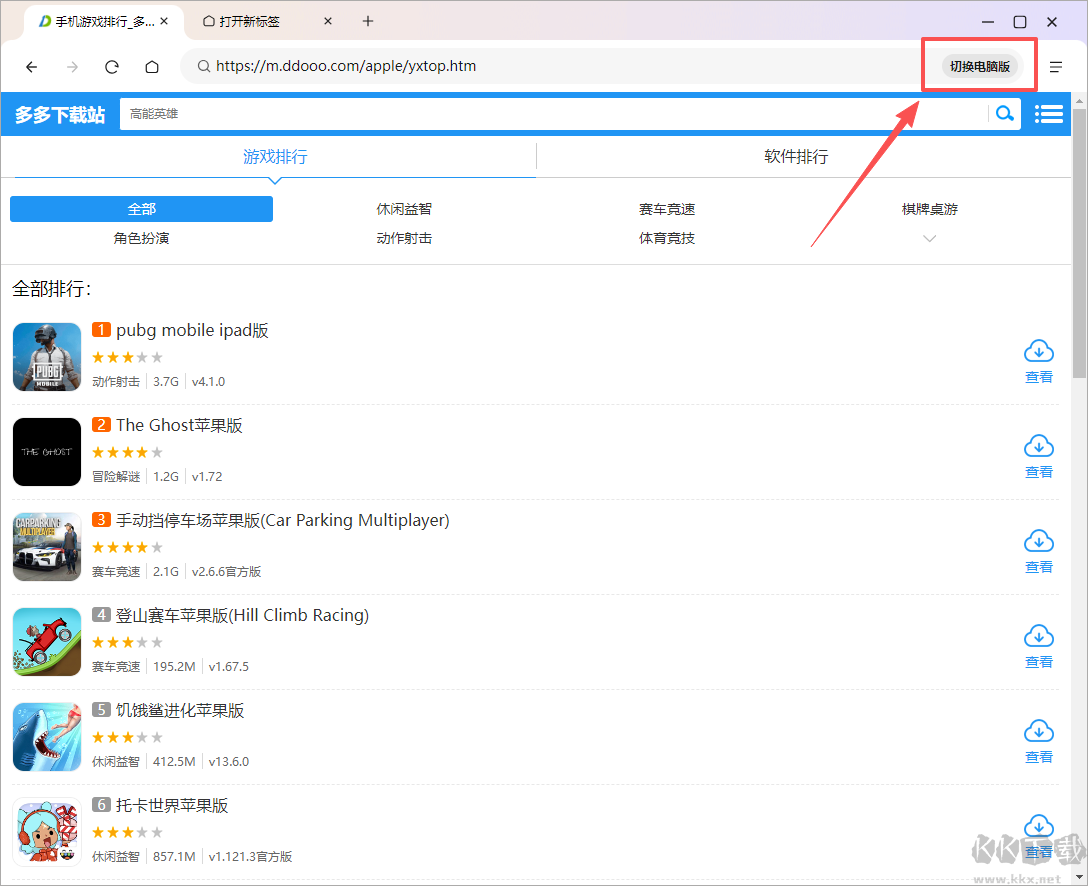Click the 多多下载站 logo

(x=60, y=114)
